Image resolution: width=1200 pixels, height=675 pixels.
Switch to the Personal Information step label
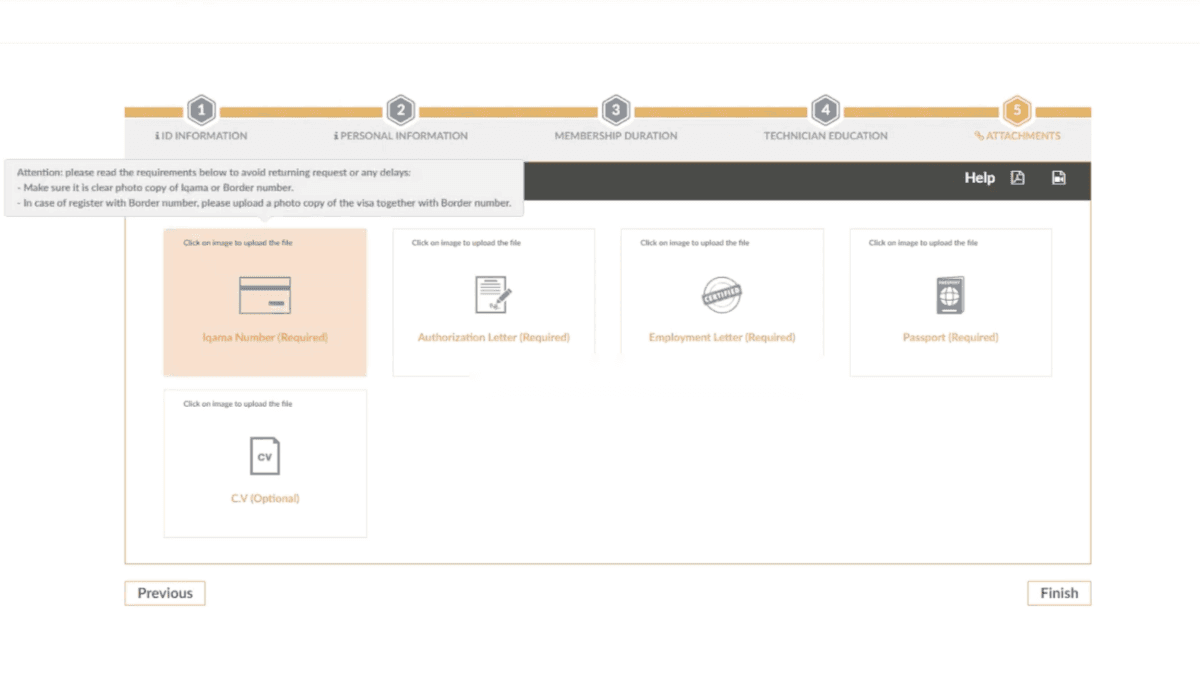(x=400, y=136)
